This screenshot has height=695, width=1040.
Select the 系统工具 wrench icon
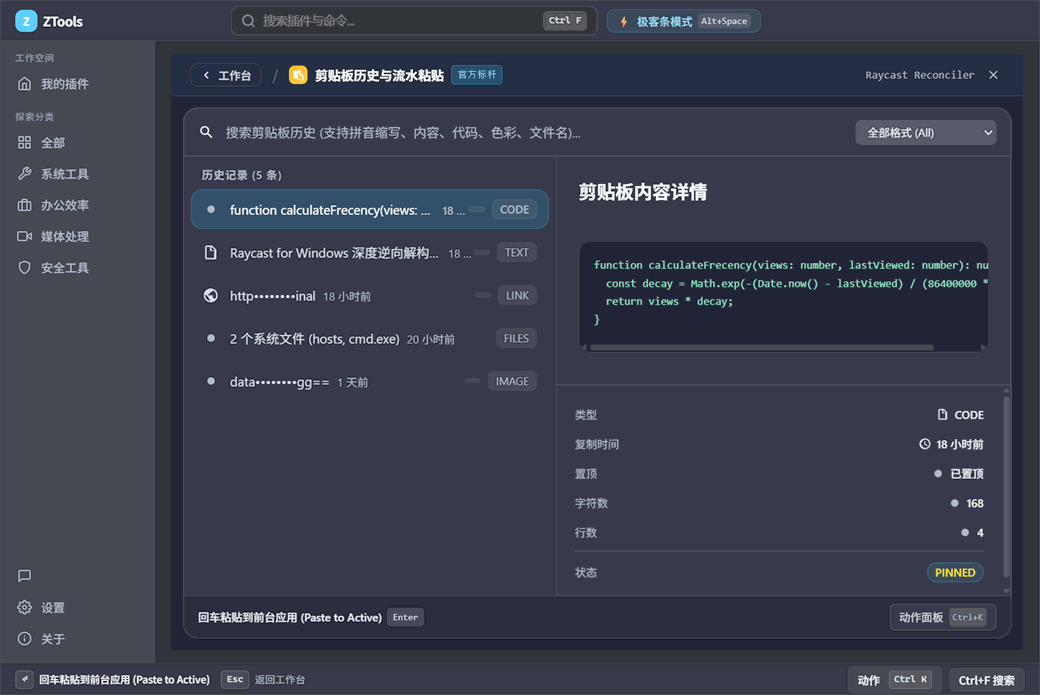(x=25, y=174)
